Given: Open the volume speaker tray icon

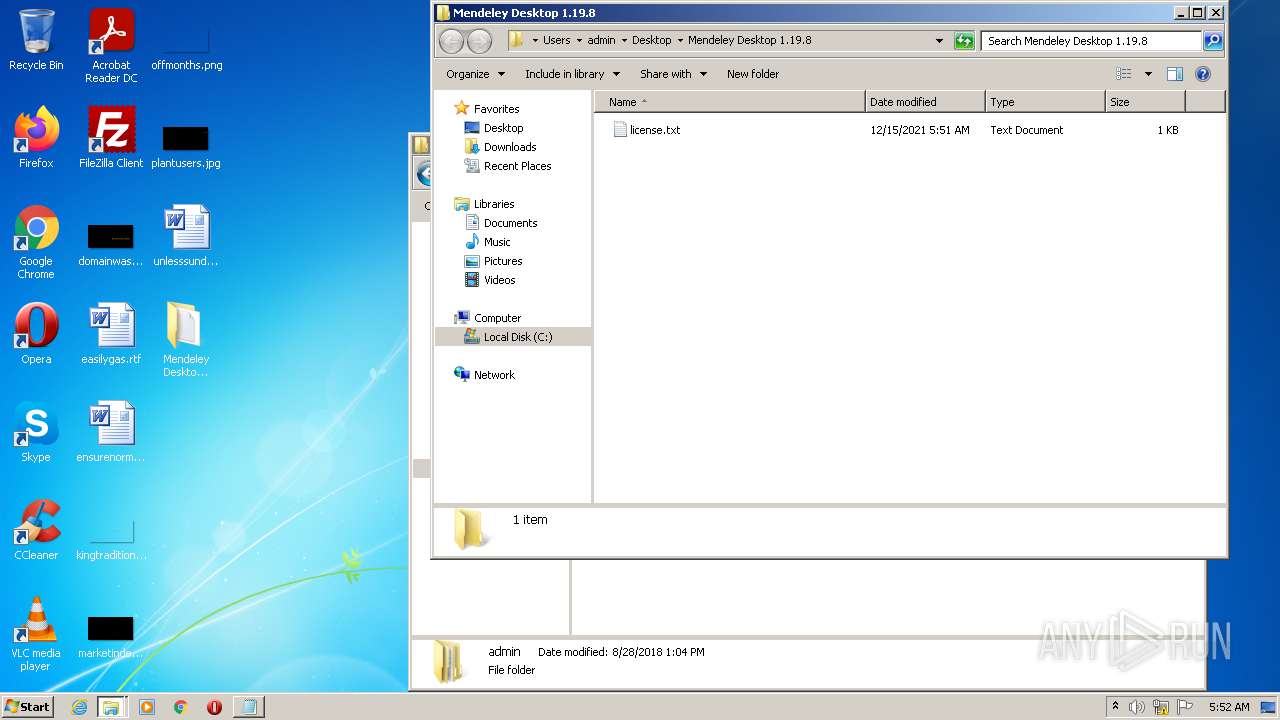Looking at the screenshot, I should click(x=1137, y=707).
